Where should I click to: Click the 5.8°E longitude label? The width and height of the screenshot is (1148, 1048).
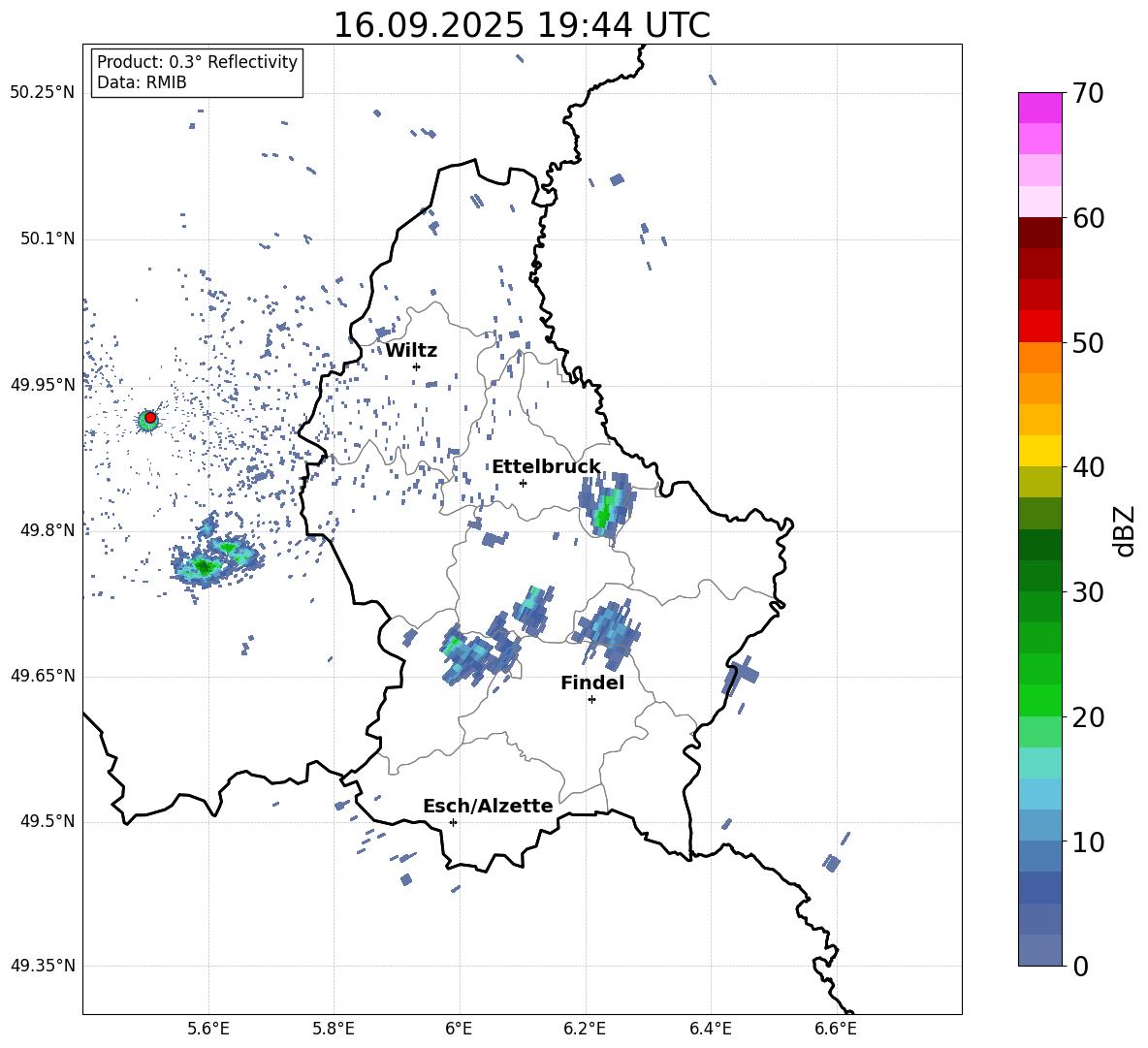point(334,1029)
